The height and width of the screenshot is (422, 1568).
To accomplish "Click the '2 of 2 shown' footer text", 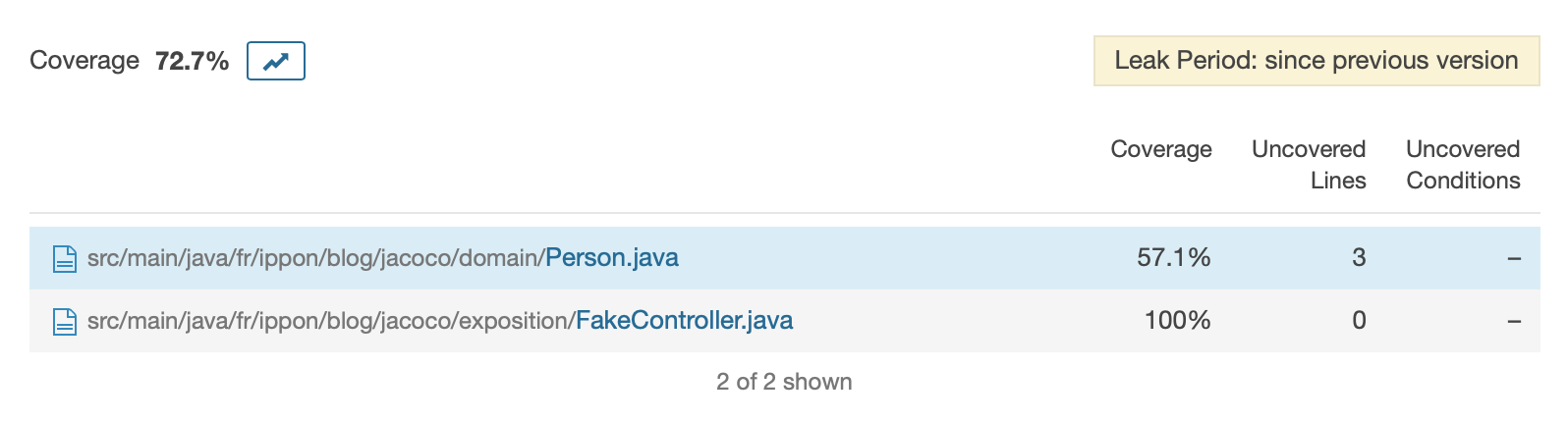I will click(784, 382).
